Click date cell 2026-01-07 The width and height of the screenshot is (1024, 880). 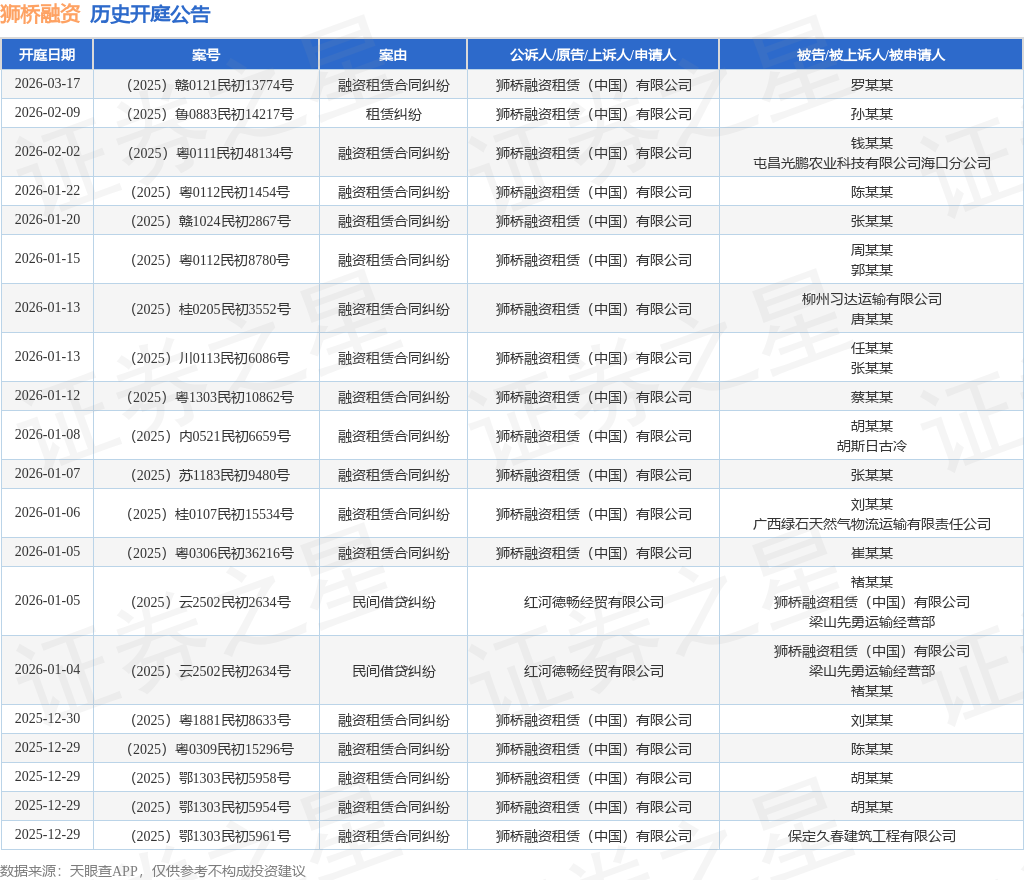coord(47,475)
